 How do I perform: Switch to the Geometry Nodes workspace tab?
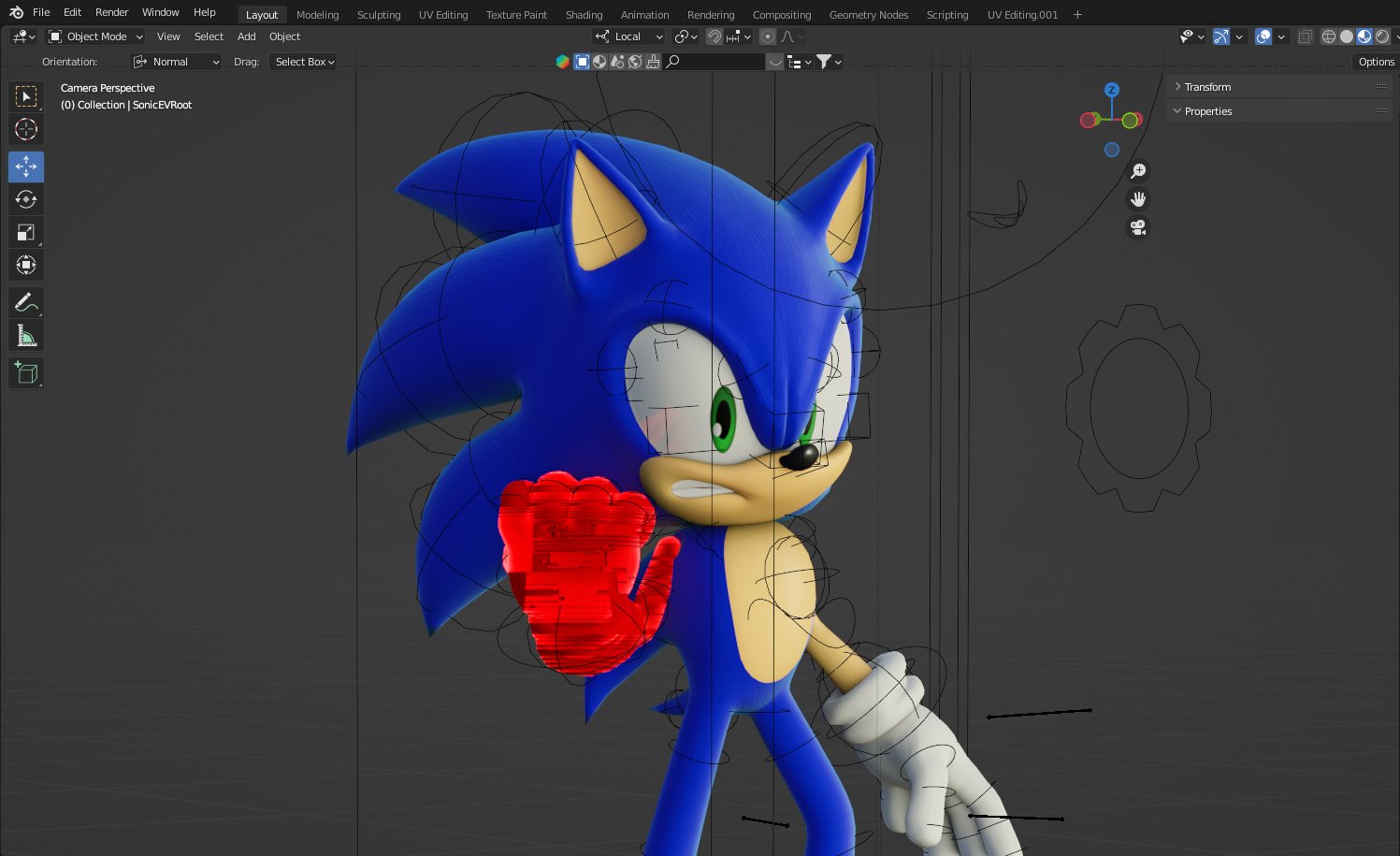(x=869, y=15)
